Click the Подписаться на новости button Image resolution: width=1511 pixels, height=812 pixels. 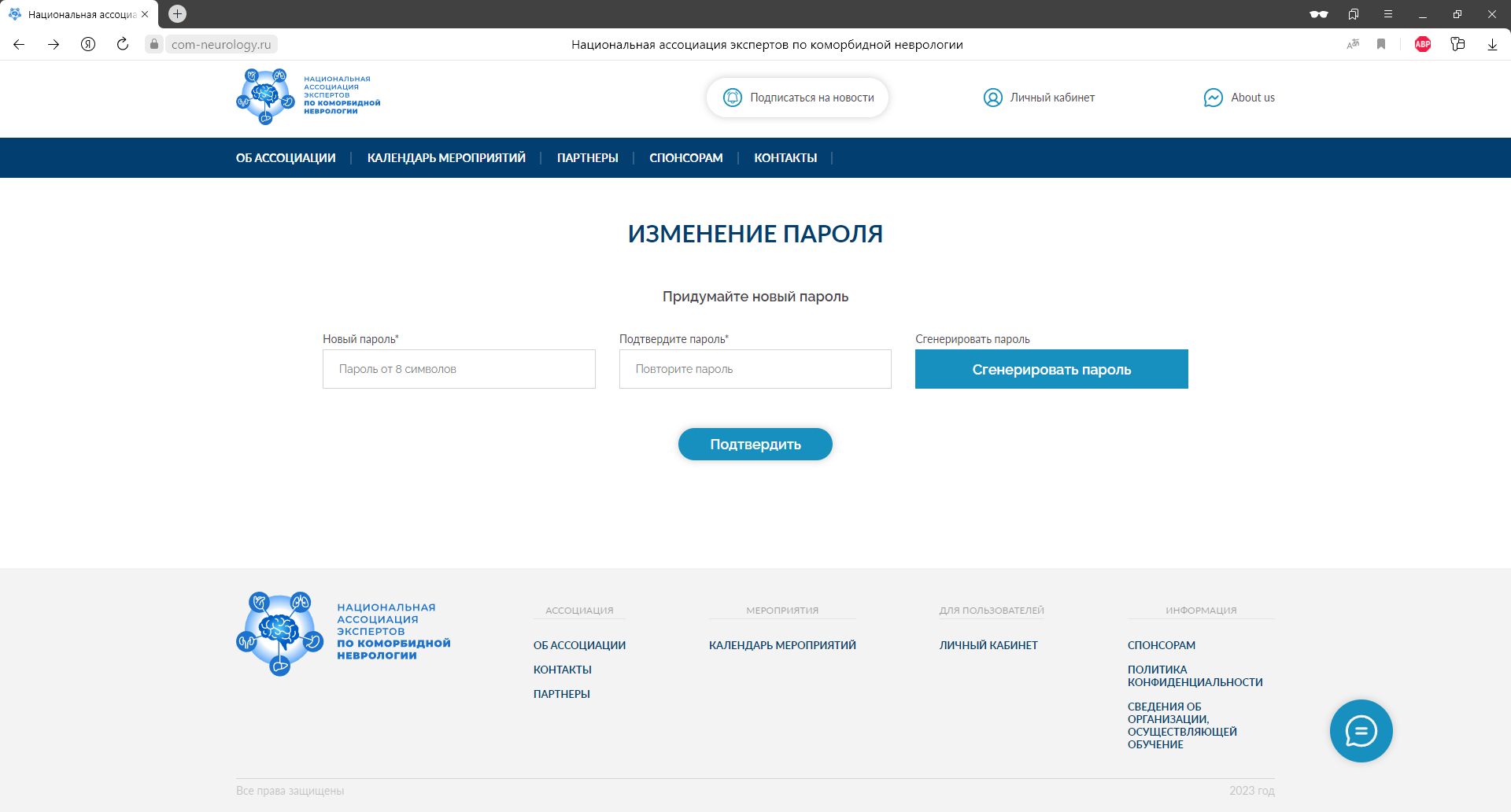tap(797, 98)
